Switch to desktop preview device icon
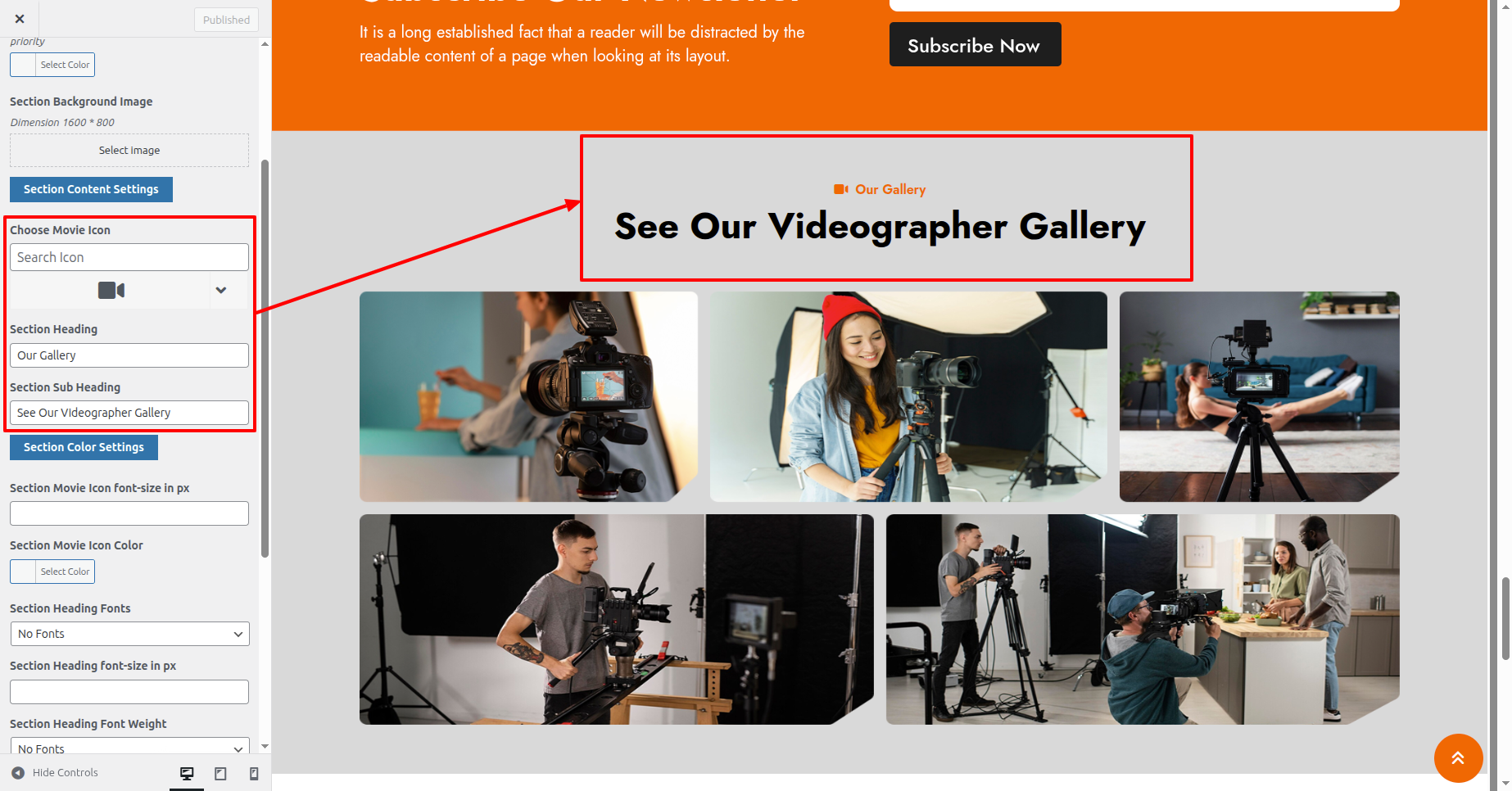The image size is (1512, 791). (x=187, y=773)
